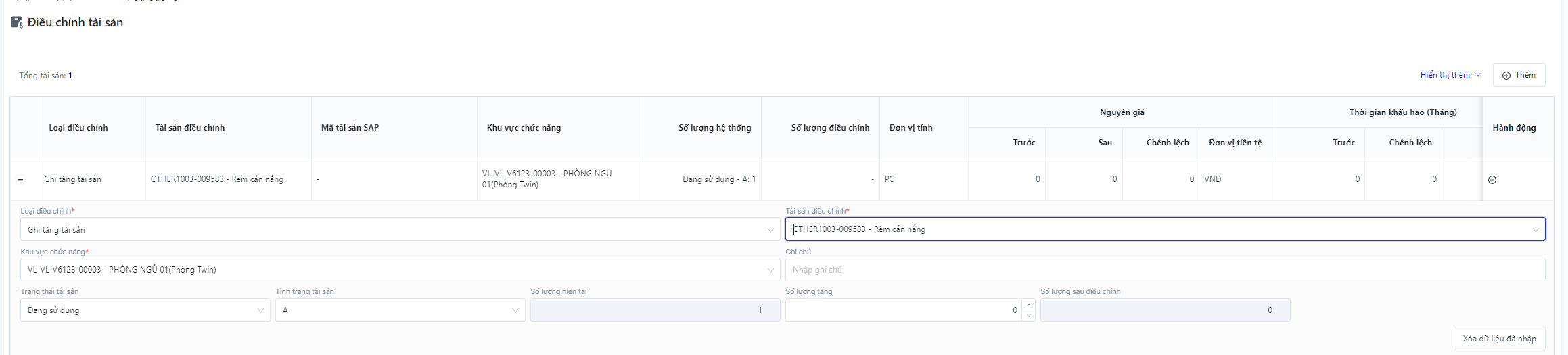The width and height of the screenshot is (1568, 355).
Task: Decrease Số lượng tăng with down arrow
Action: click(1029, 316)
